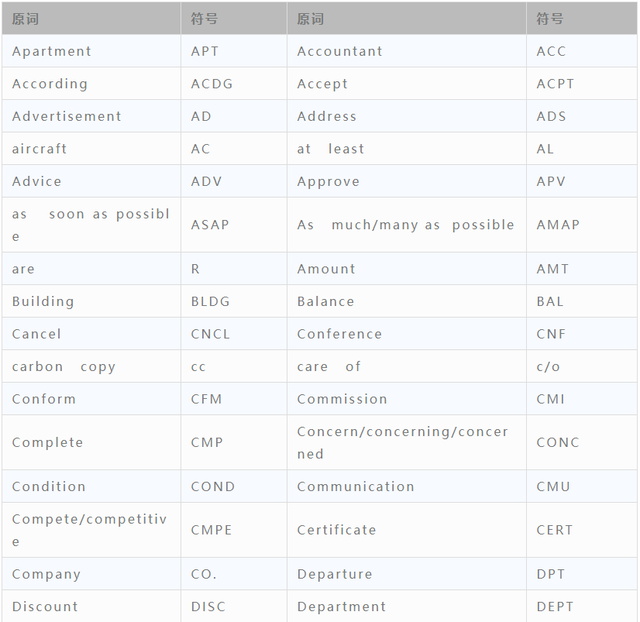The height and width of the screenshot is (622, 640).
Task: Click the word Advertisement
Action: (x=67, y=116)
